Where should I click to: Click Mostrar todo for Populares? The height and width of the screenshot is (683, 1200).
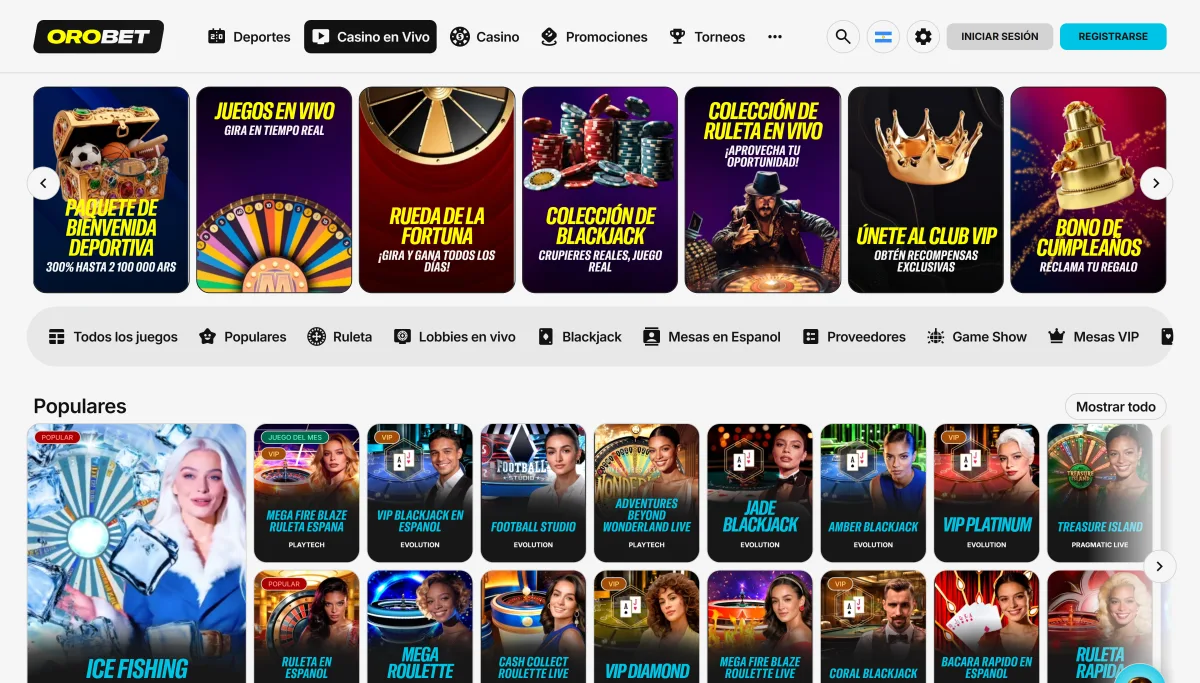coord(1116,406)
